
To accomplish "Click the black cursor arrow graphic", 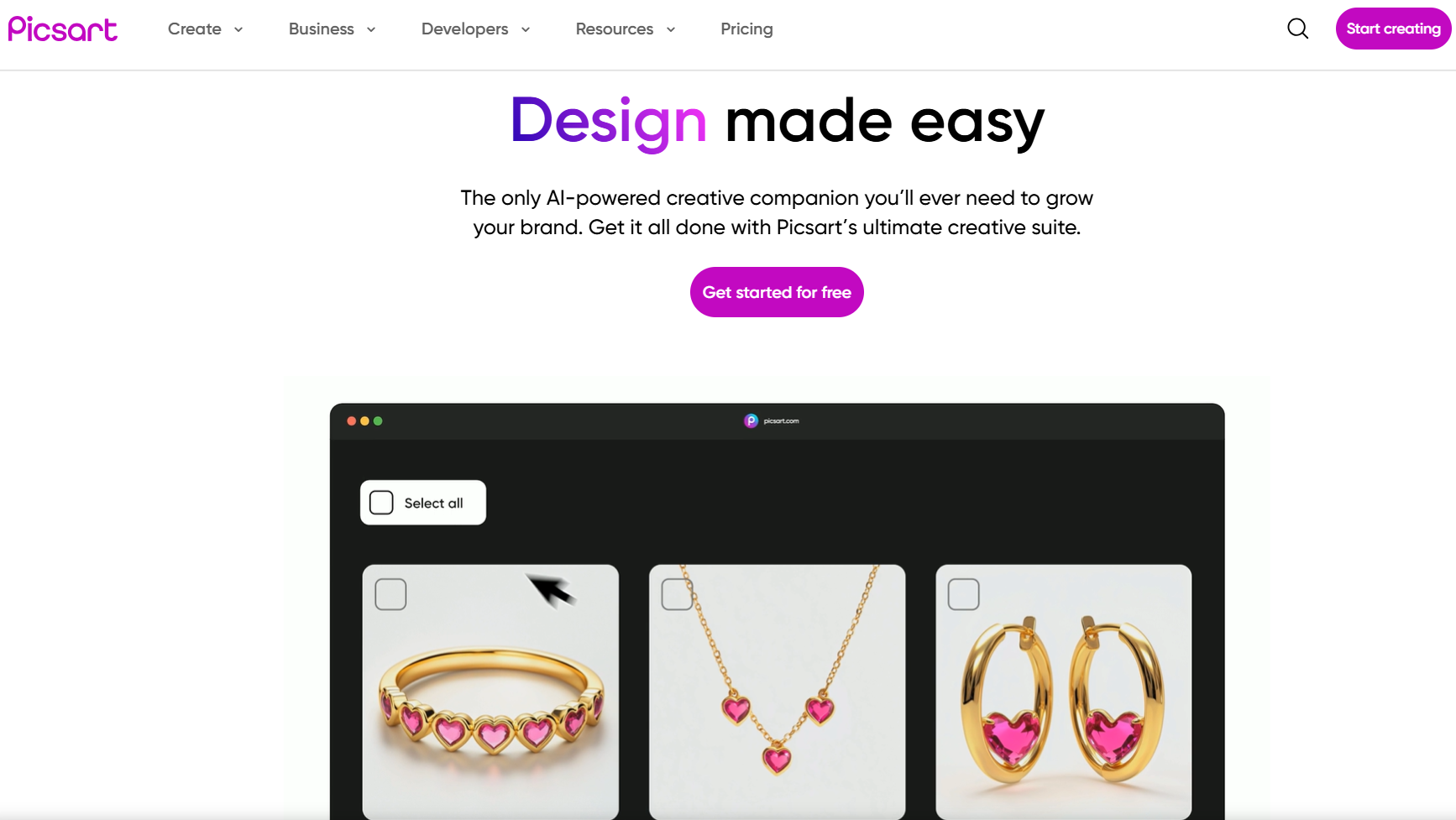I will 551,589.
